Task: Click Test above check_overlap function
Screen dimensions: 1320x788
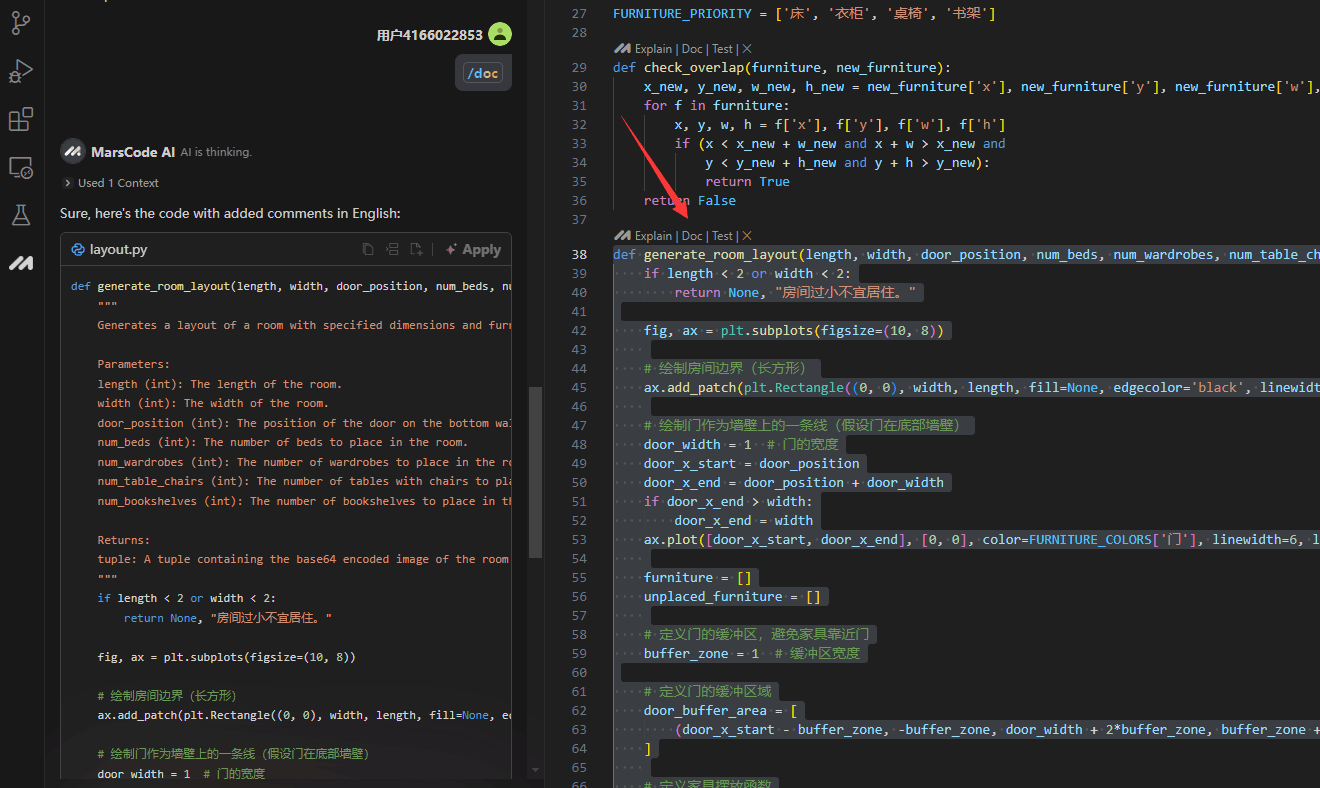Action: point(722,48)
